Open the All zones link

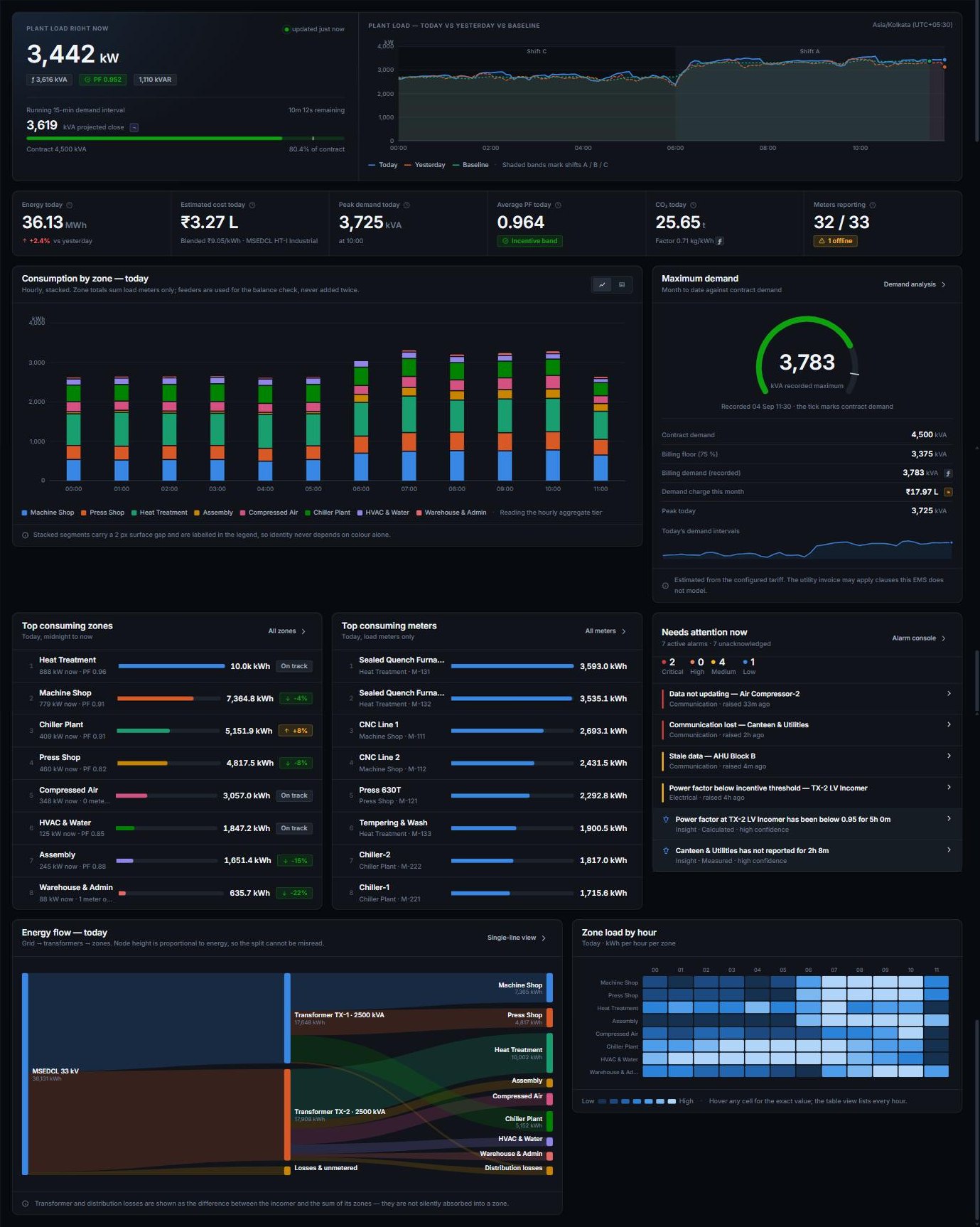pos(287,631)
